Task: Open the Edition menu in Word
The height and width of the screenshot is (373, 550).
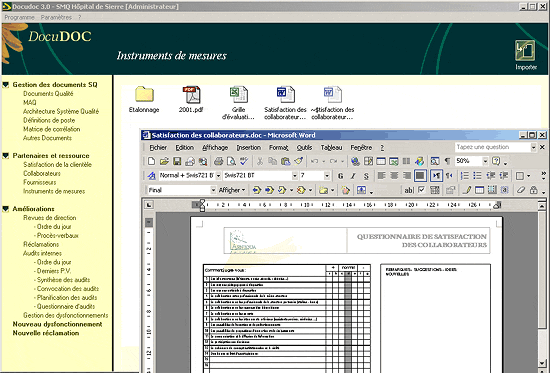Action: 185,147
